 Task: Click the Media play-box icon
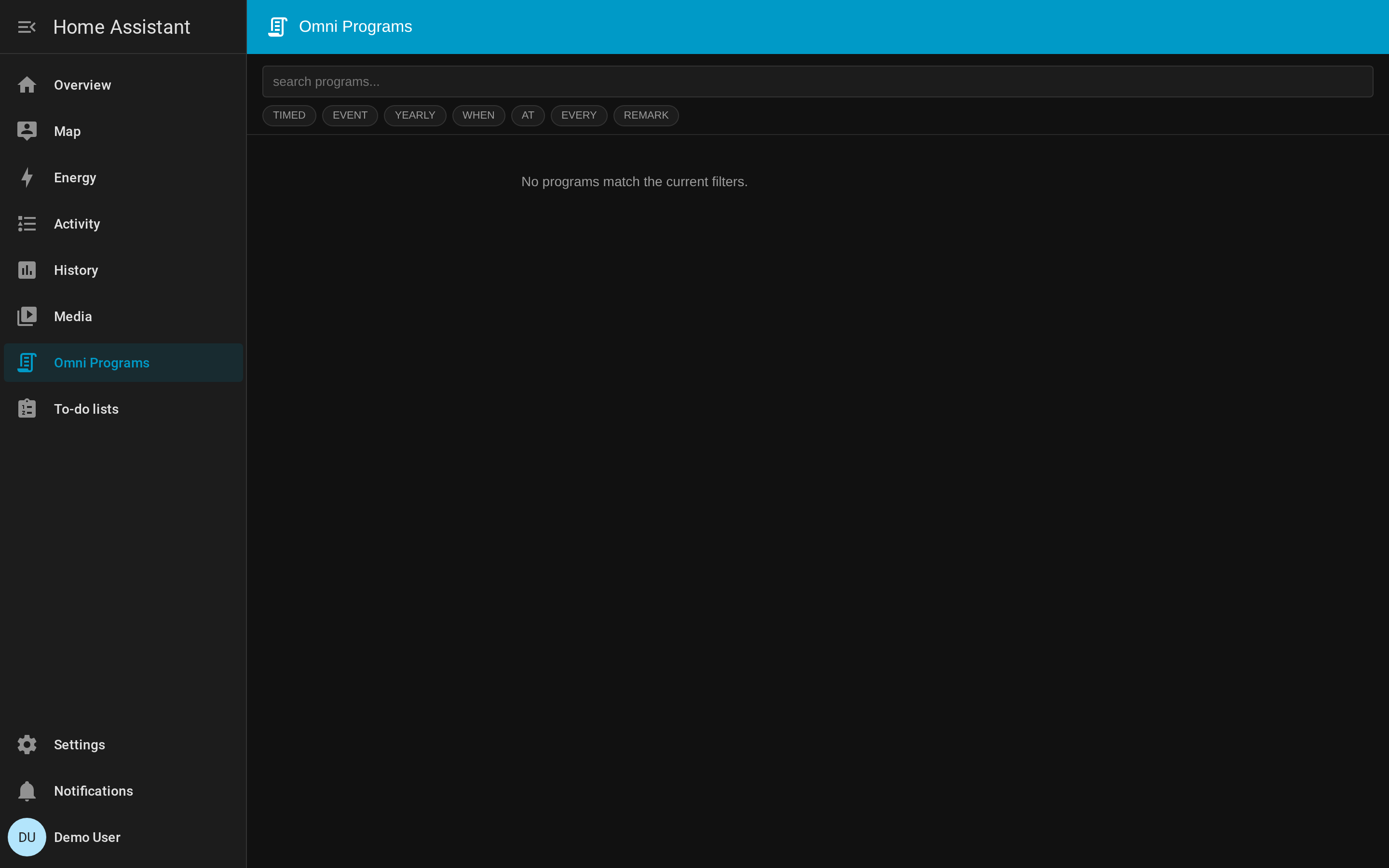[27, 316]
